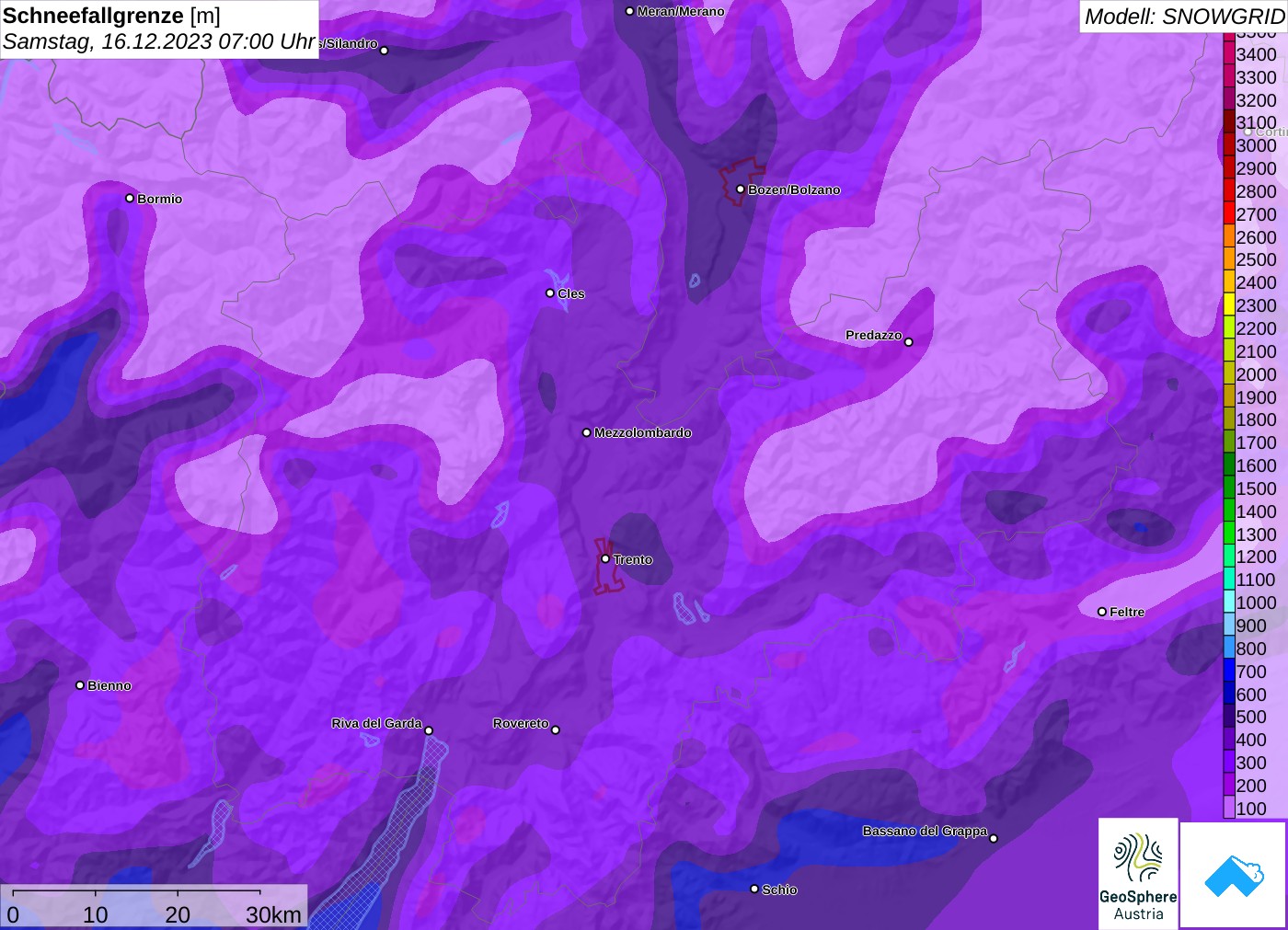
Task: Click the Bozen/Bolzano city marker
Action: [740, 189]
